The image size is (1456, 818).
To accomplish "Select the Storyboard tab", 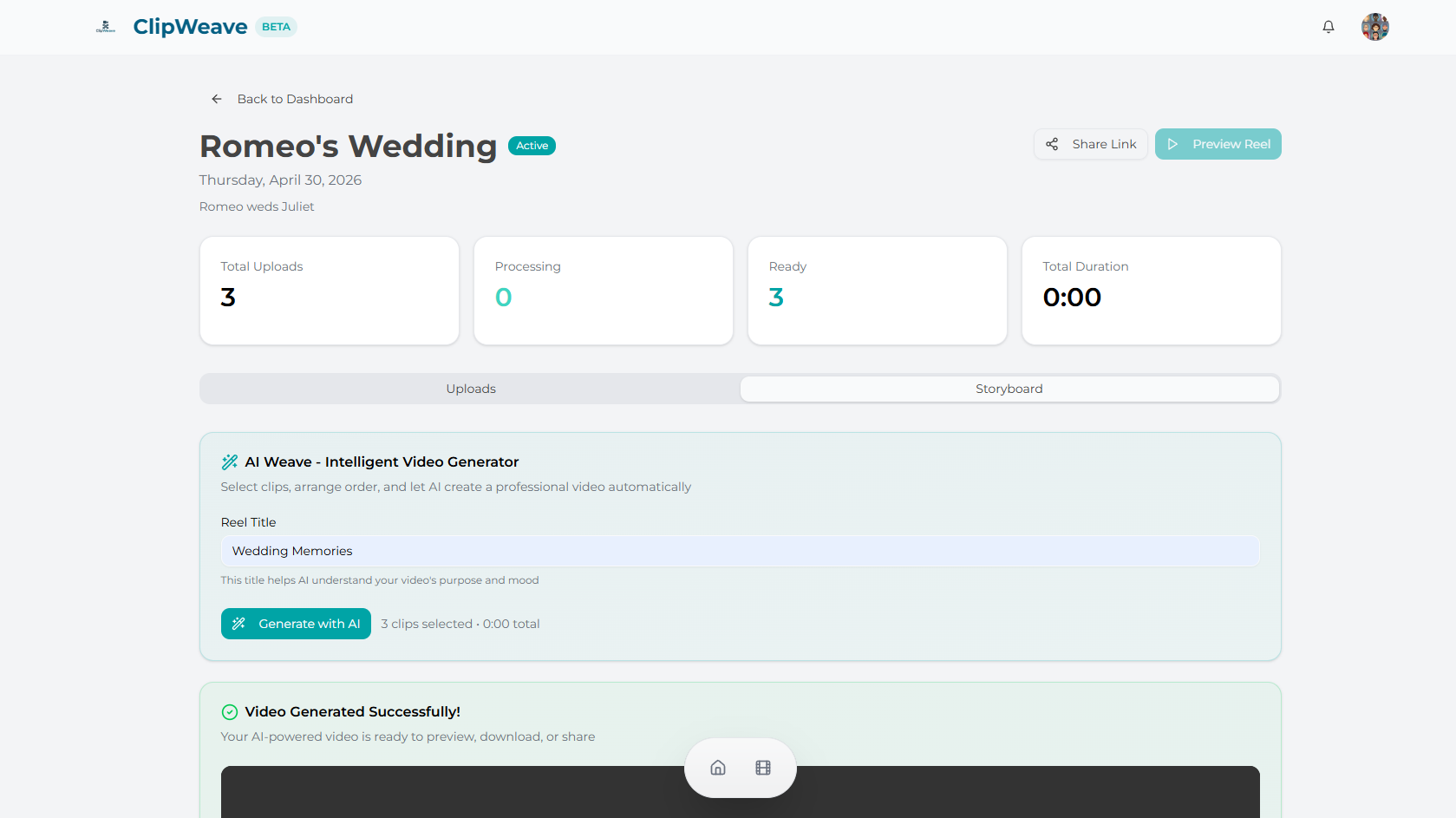I will [x=1009, y=389].
